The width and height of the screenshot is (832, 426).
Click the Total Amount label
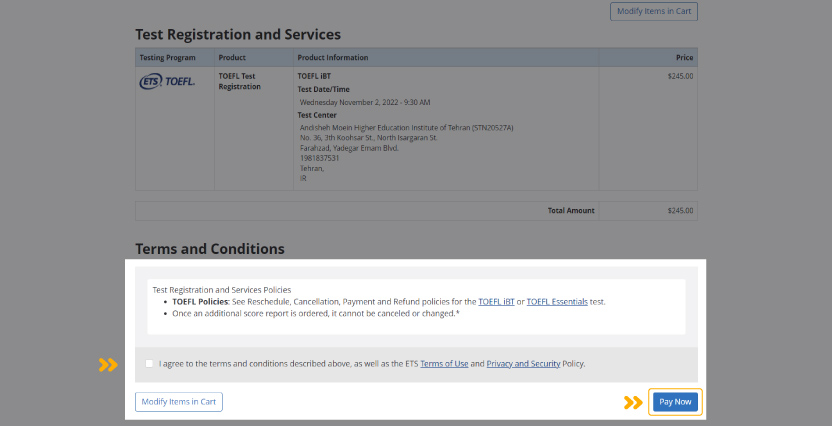tap(571, 211)
